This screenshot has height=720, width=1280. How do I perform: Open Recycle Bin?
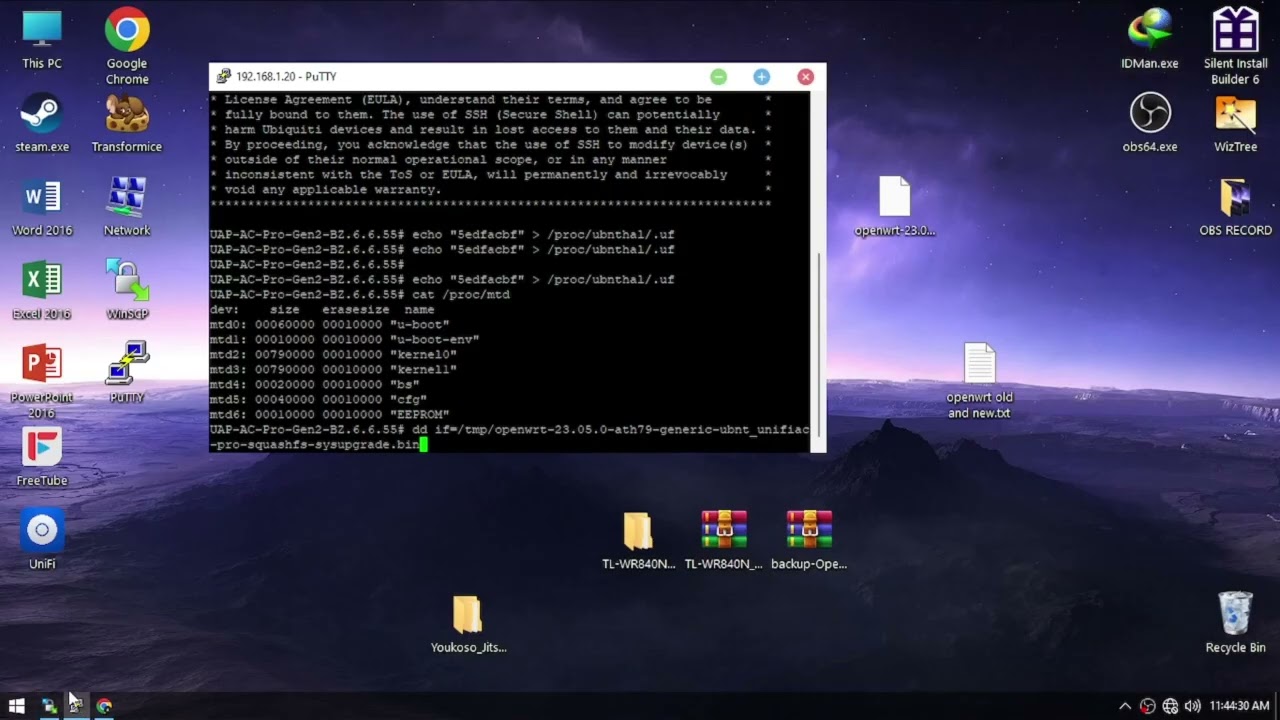pos(1235,623)
